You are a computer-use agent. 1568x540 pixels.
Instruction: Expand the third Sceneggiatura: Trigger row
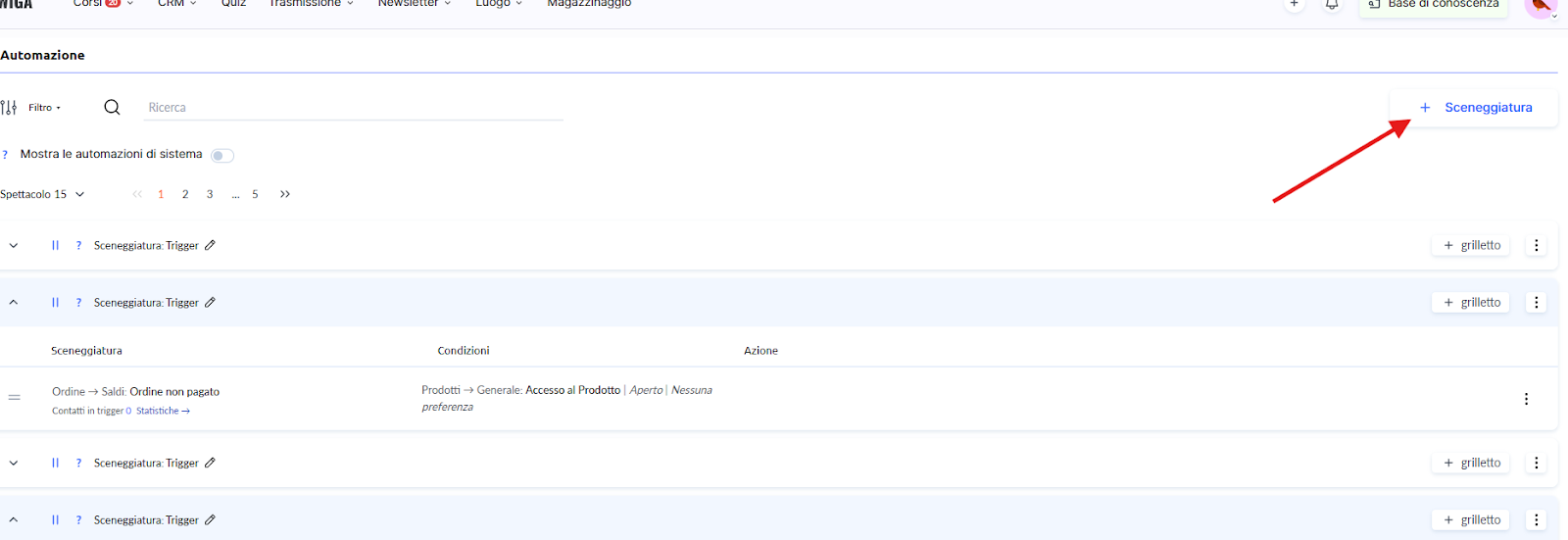(14, 463)
